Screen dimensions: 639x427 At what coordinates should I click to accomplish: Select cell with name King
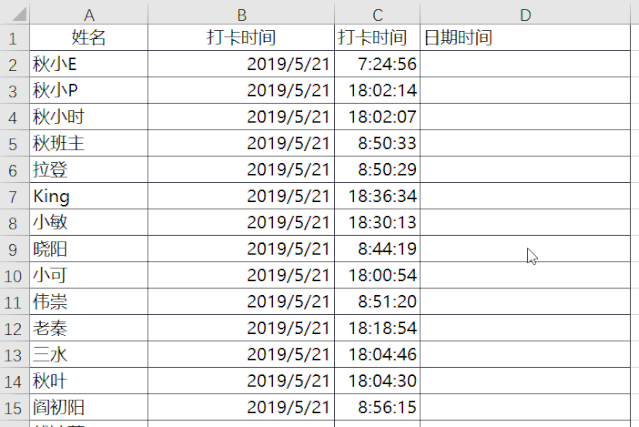click(x=88, y=196)
